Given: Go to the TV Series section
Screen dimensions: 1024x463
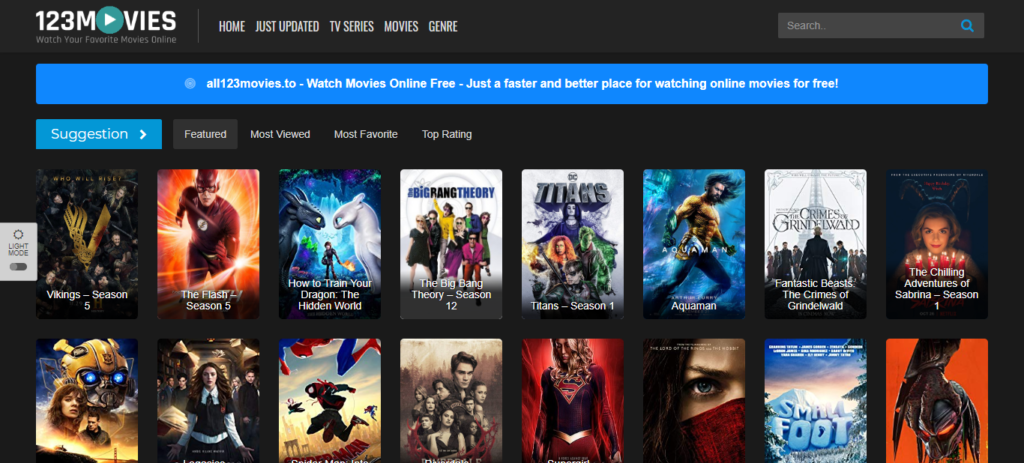Looking at the screenshot, I should click(x=351, y=27).
